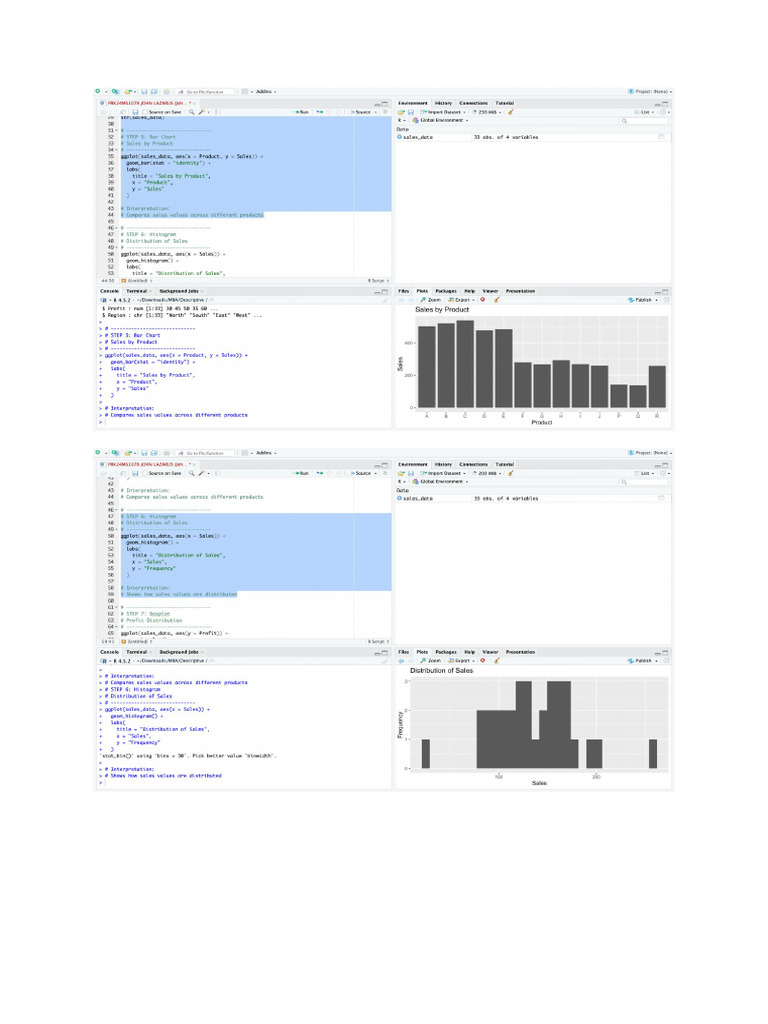Click Environment search field in bar chart window
The image size is (768, 1024).
(x=645, y=121)
